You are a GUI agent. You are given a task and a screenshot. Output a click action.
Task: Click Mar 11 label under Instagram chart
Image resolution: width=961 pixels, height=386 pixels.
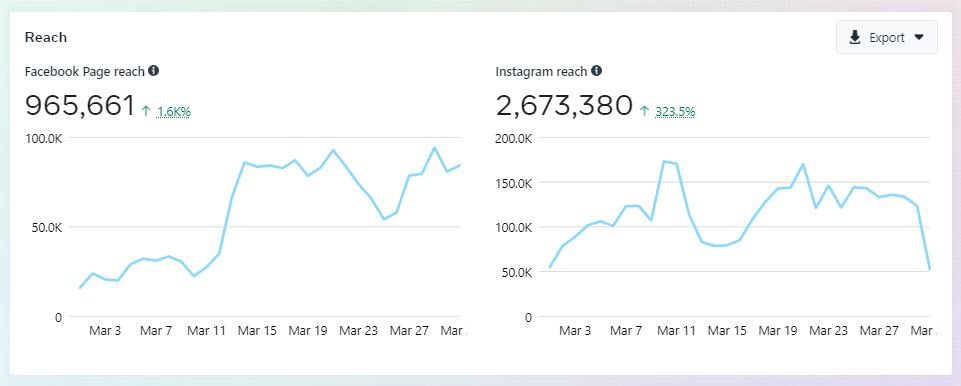coord(677,331)
